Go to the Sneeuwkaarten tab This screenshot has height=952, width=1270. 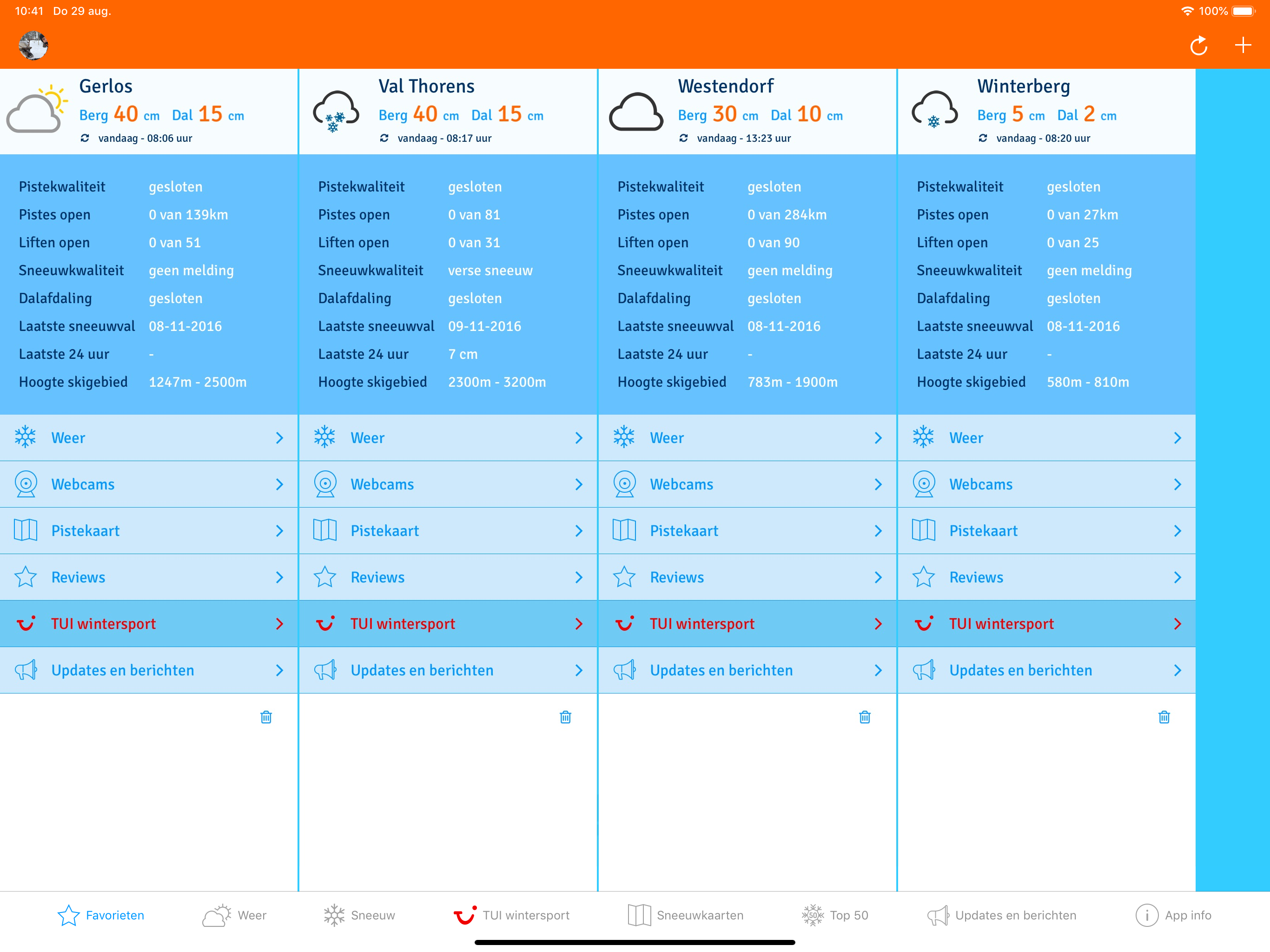[686, 915]
